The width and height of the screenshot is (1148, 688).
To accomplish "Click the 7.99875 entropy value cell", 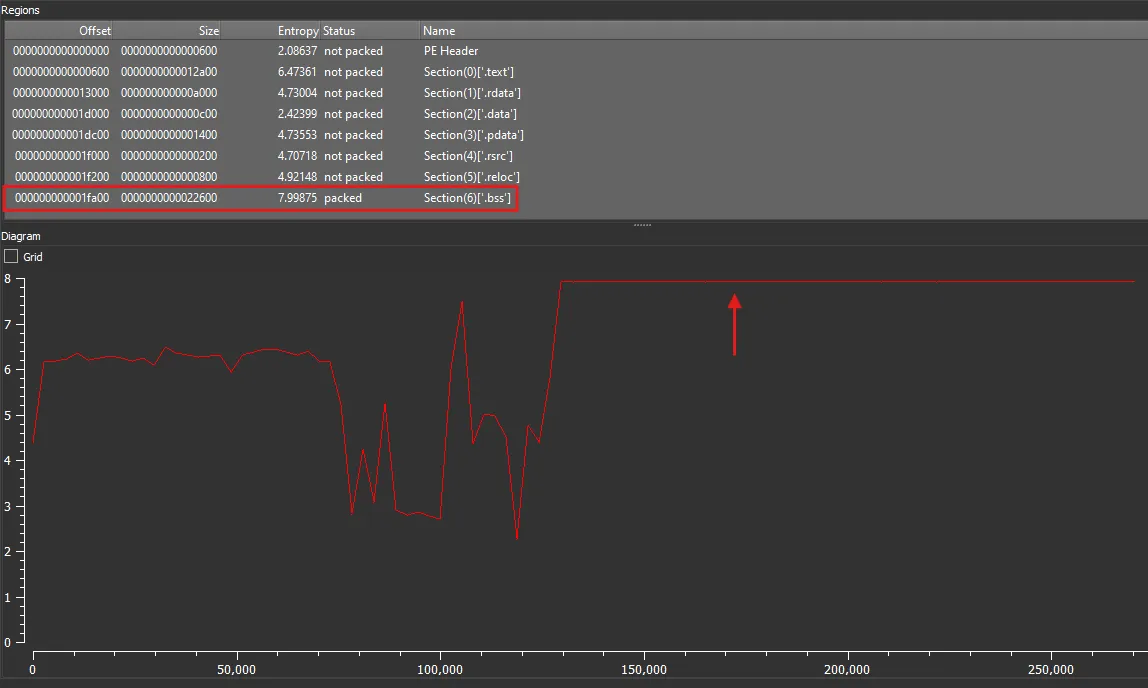I will pyautogui.click(x=297, y=198).
